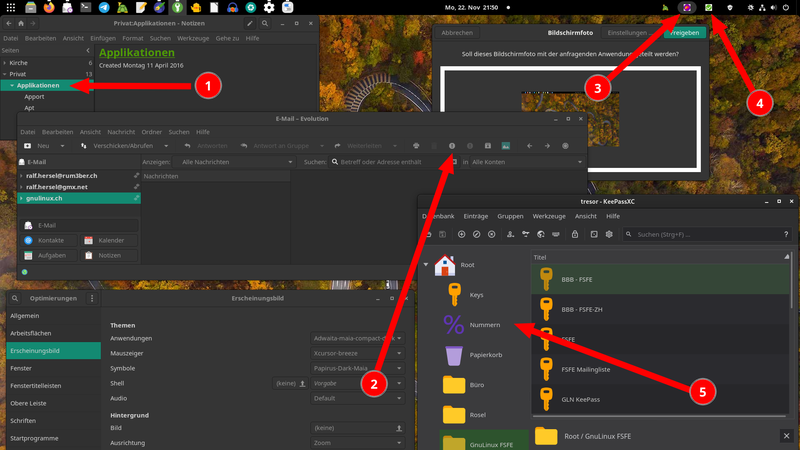This screenshot has height=450, width=800.
Task: Click the stop icon in Evolution toolbar
Action: click(x=565, y=146)
